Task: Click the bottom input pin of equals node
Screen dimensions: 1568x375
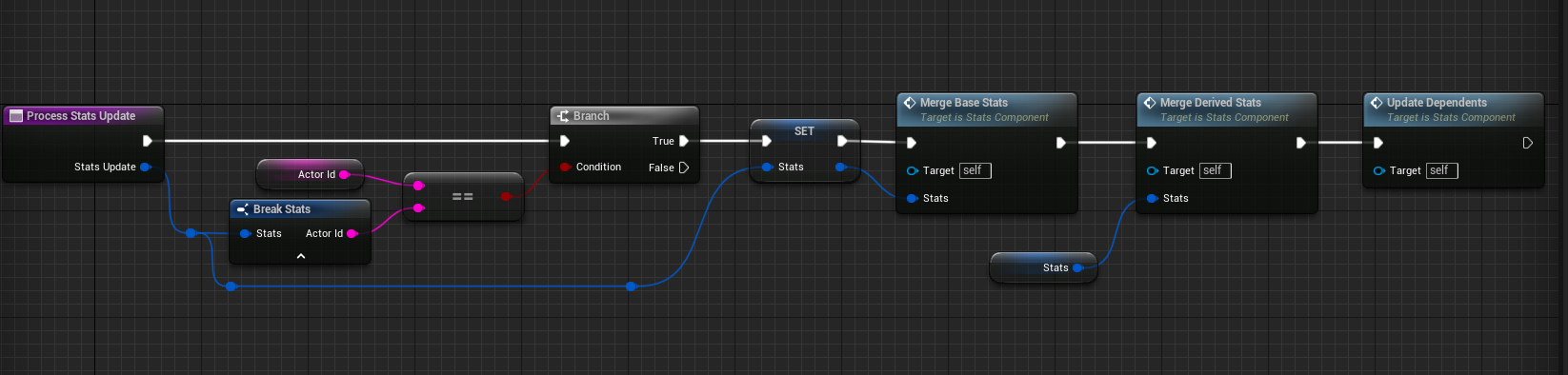Action: [418, 207]
